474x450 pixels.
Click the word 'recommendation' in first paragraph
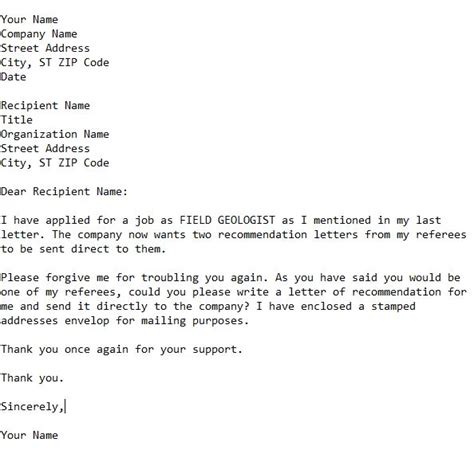(262, 235)
